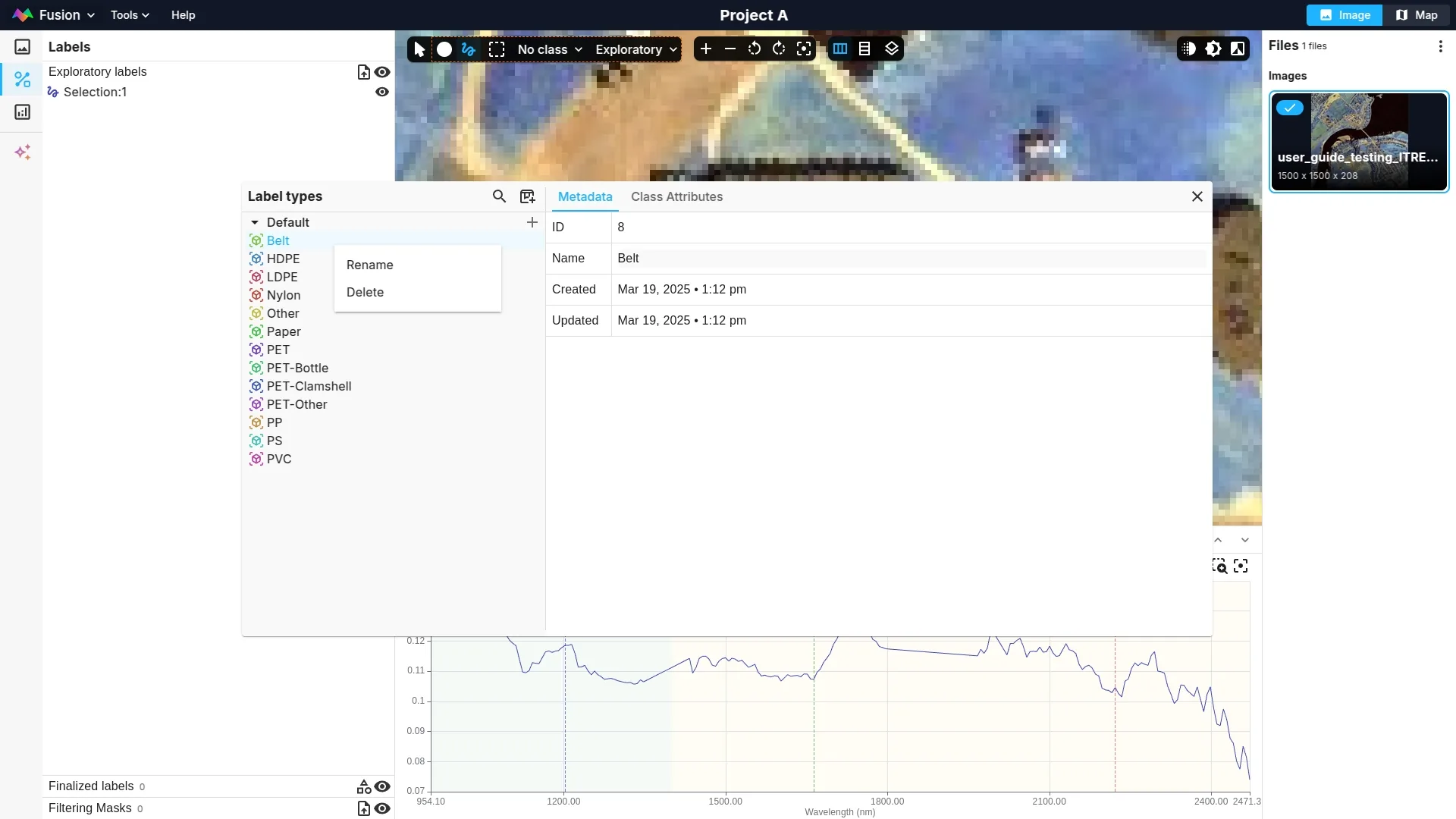This screenshot has width=1456, height=819.
Task: Open the Tools menu
Action: (130, 15)
